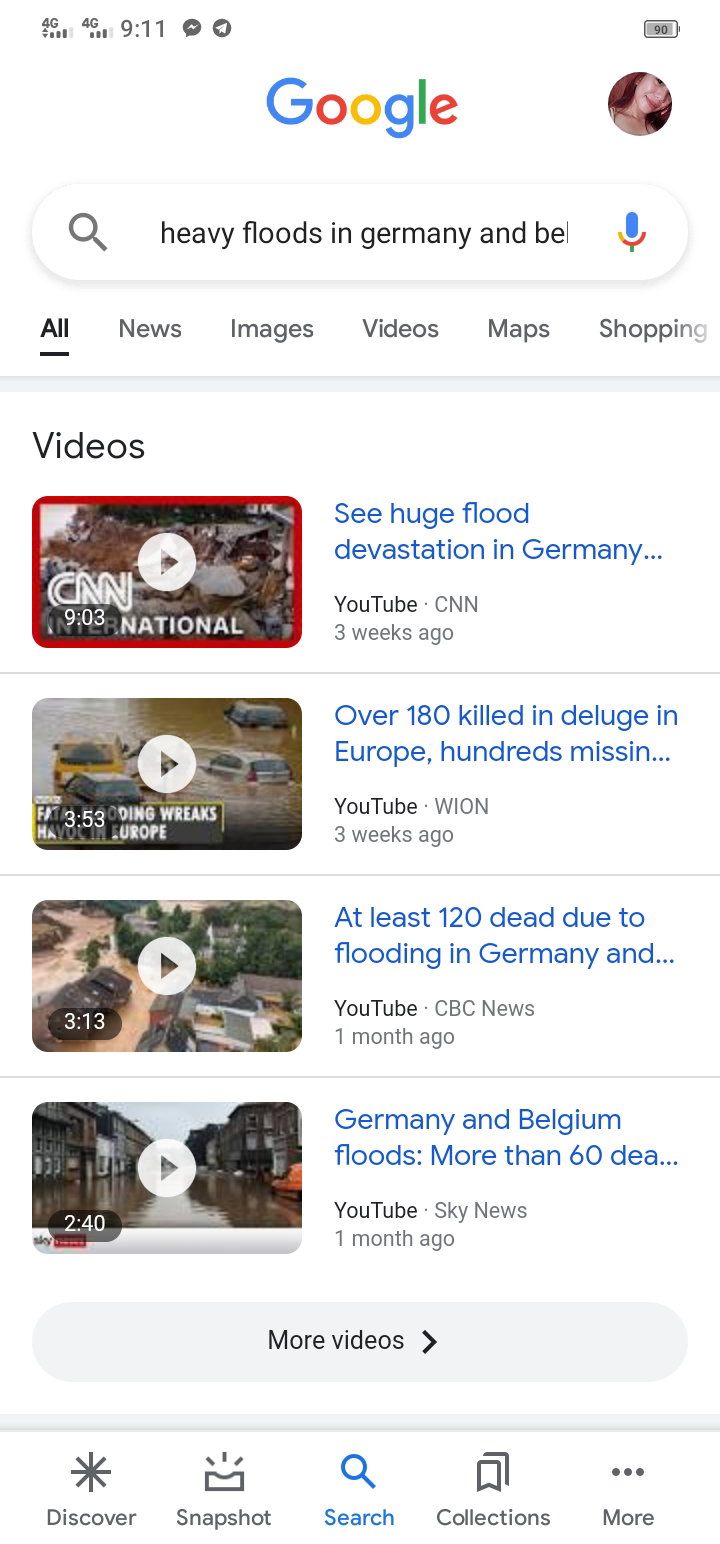Open the Discover asterisk icon

point(91,1472)
